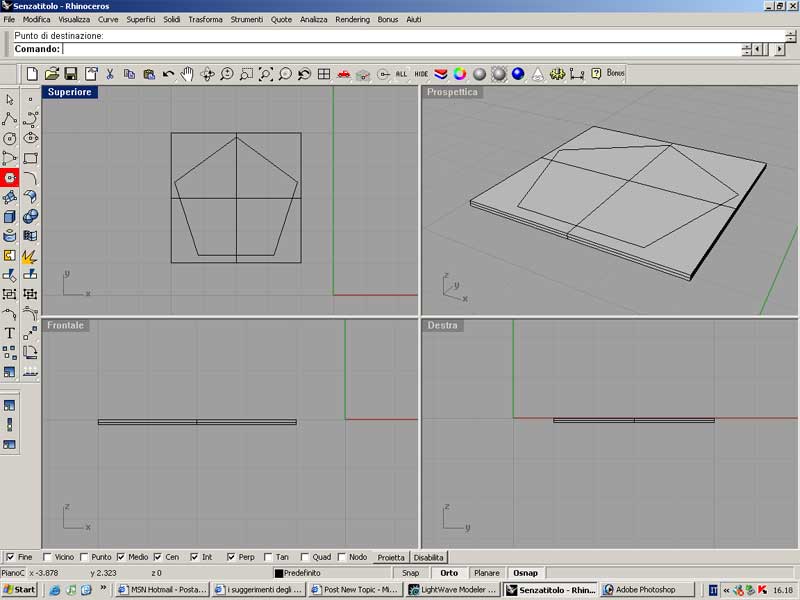Click the Undo arrow icon
Screen dimensions: 800x600
[x=168, y=74]
